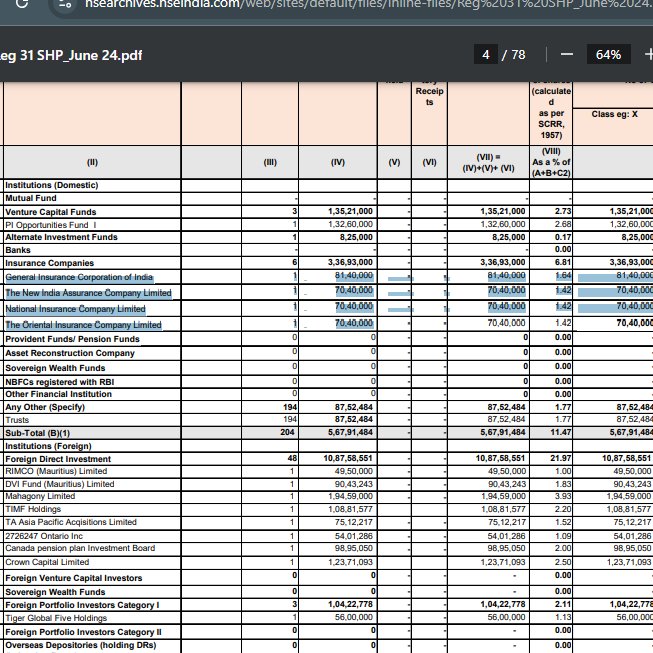653x653 pixels.
Task: Click 'Provident Funds/ Pension Funds' row label
Action: pos(72,339)
